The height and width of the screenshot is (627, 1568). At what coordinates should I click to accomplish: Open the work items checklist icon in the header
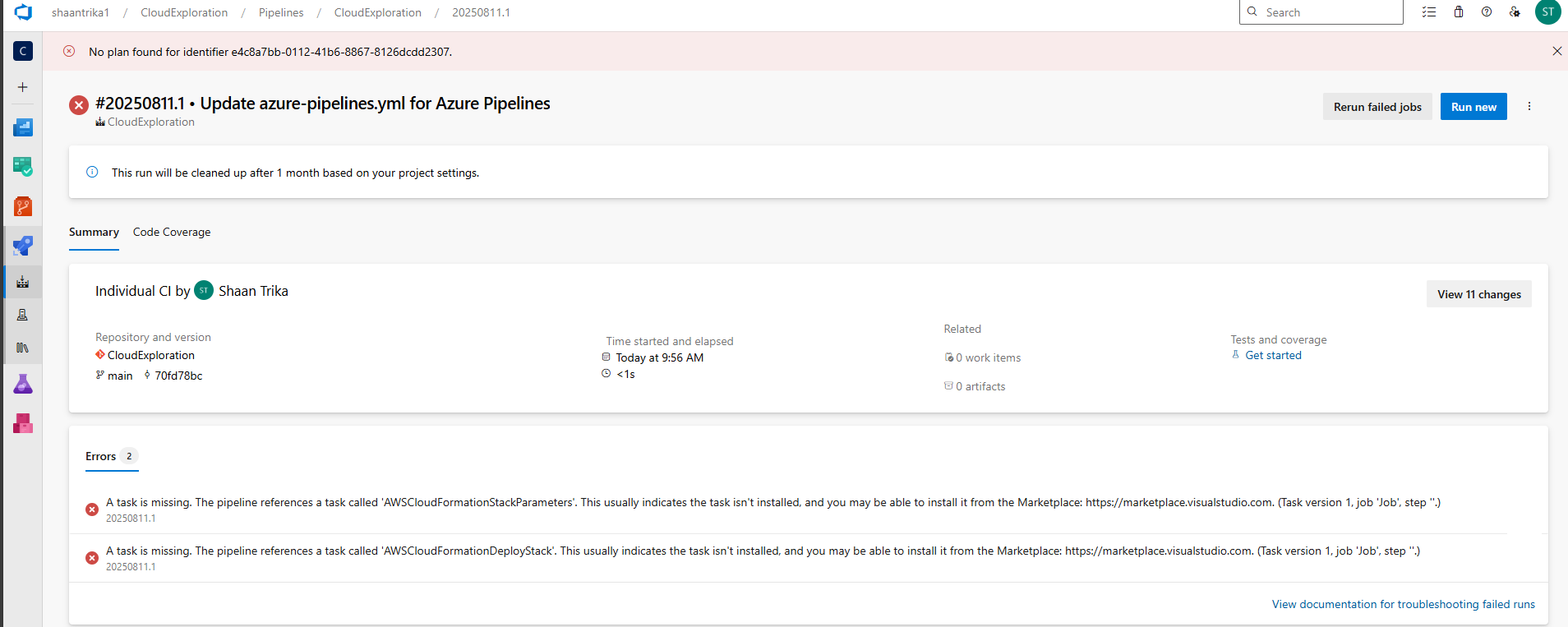[x=1429, y=12]
